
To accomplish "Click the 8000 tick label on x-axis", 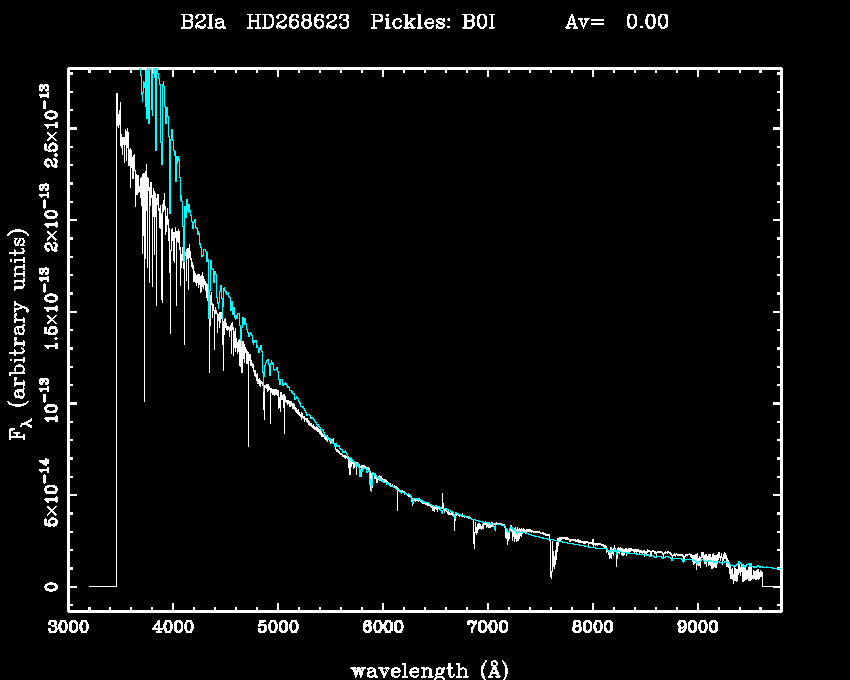I will pyautogui.click(x=593, y=630).
